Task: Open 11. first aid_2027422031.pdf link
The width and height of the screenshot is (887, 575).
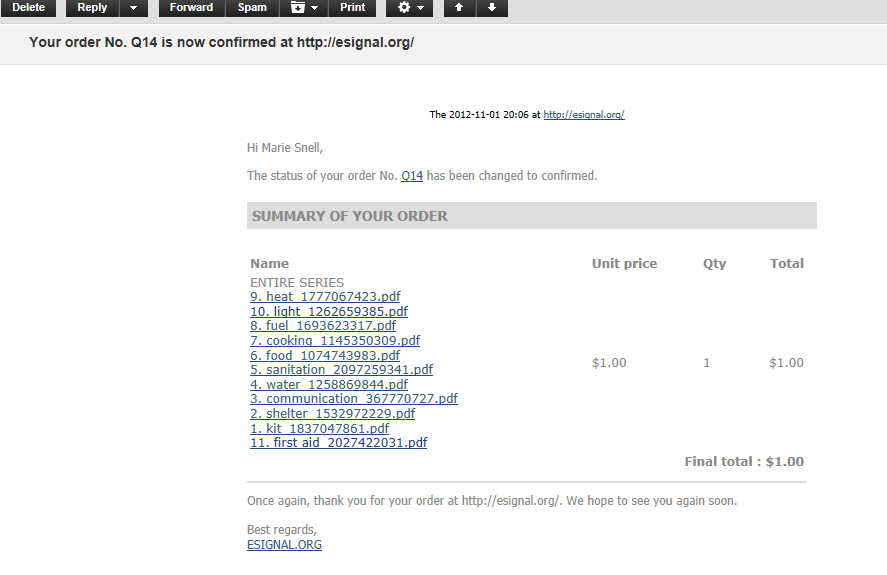Action: point(338,443)
